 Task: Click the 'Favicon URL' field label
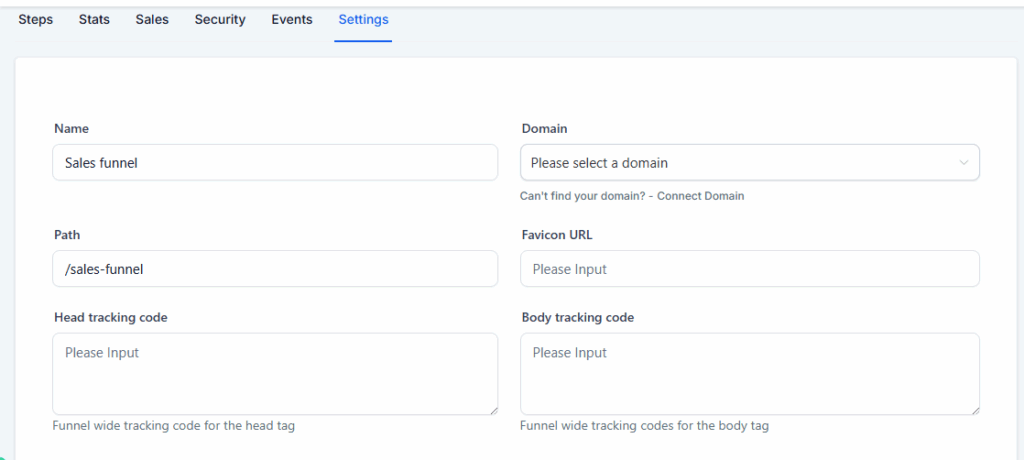[x=557, y=235]
